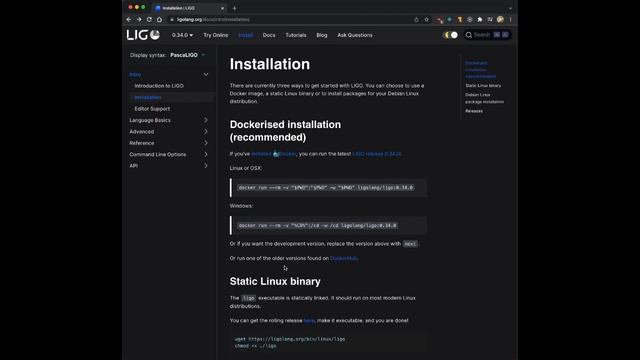Open the Blog nav item
The image size is (640, 360).
point(322,35)
